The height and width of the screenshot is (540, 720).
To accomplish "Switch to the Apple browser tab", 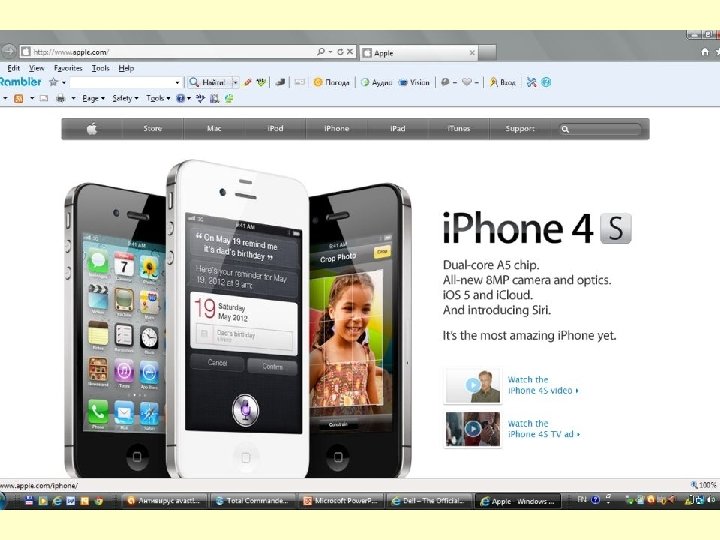I will tap(419, 53).
